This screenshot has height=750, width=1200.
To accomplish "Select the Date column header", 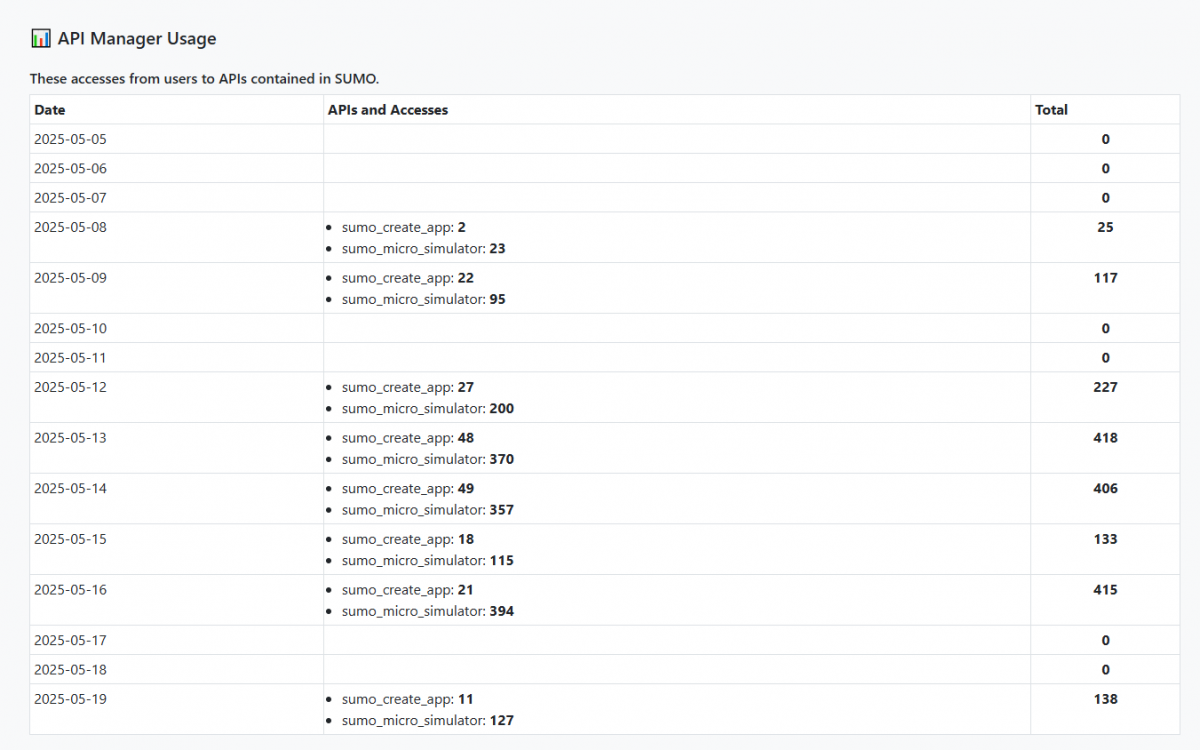I will pos(50,110).
